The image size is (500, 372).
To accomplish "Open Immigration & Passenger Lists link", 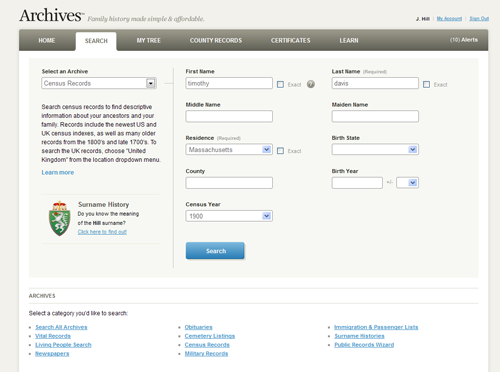I will point(376,327).
